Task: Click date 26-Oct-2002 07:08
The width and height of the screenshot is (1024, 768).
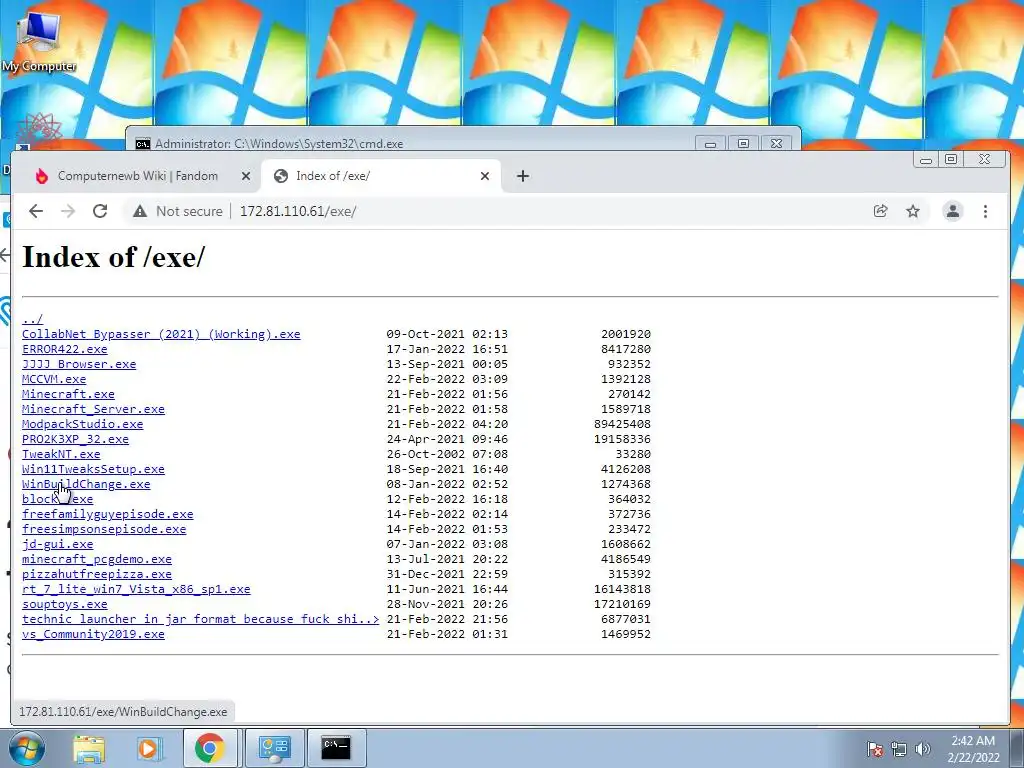Action: (x=447, y=454)
